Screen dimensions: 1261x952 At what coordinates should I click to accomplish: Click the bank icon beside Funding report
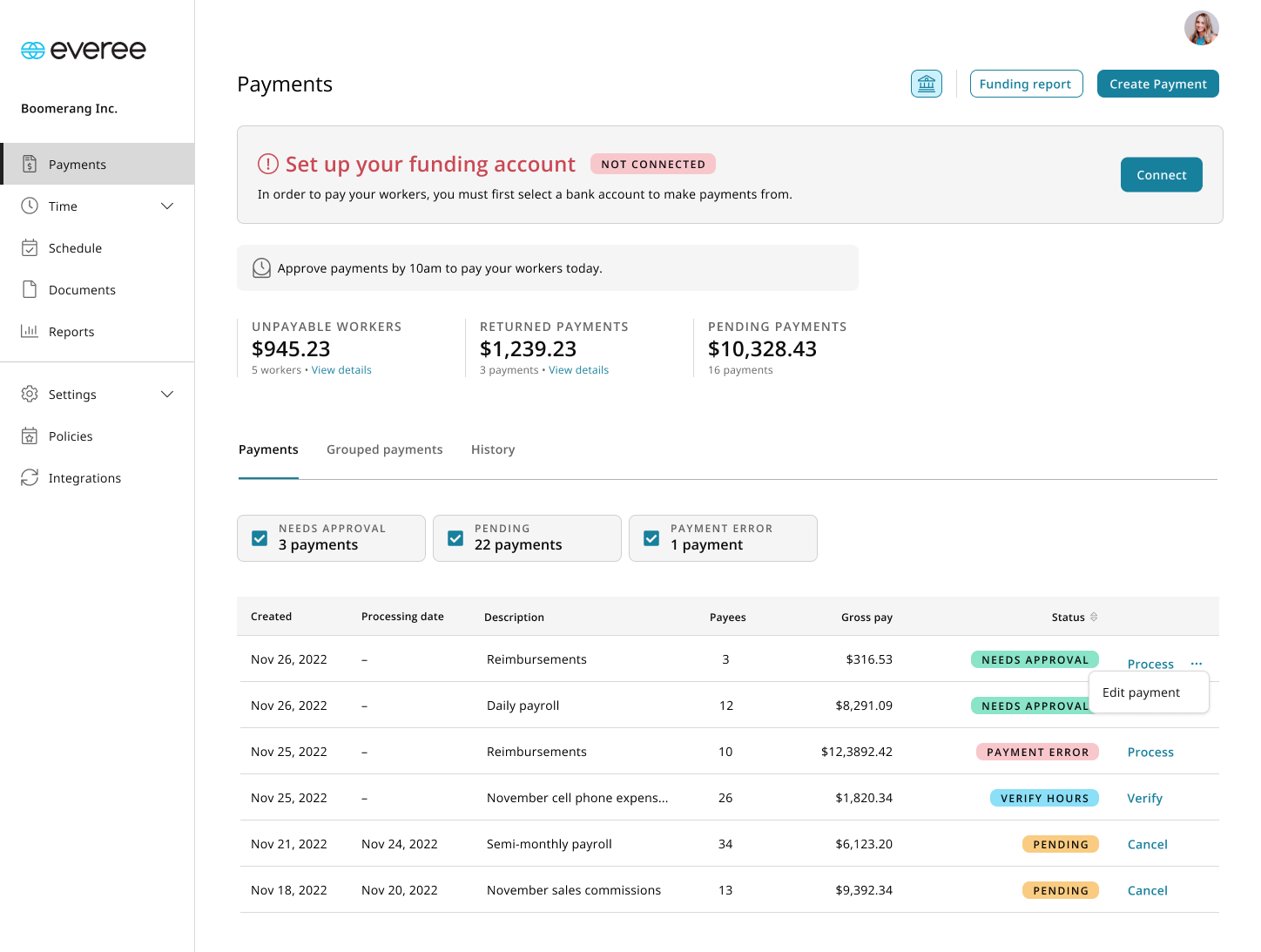pos(927,83)
